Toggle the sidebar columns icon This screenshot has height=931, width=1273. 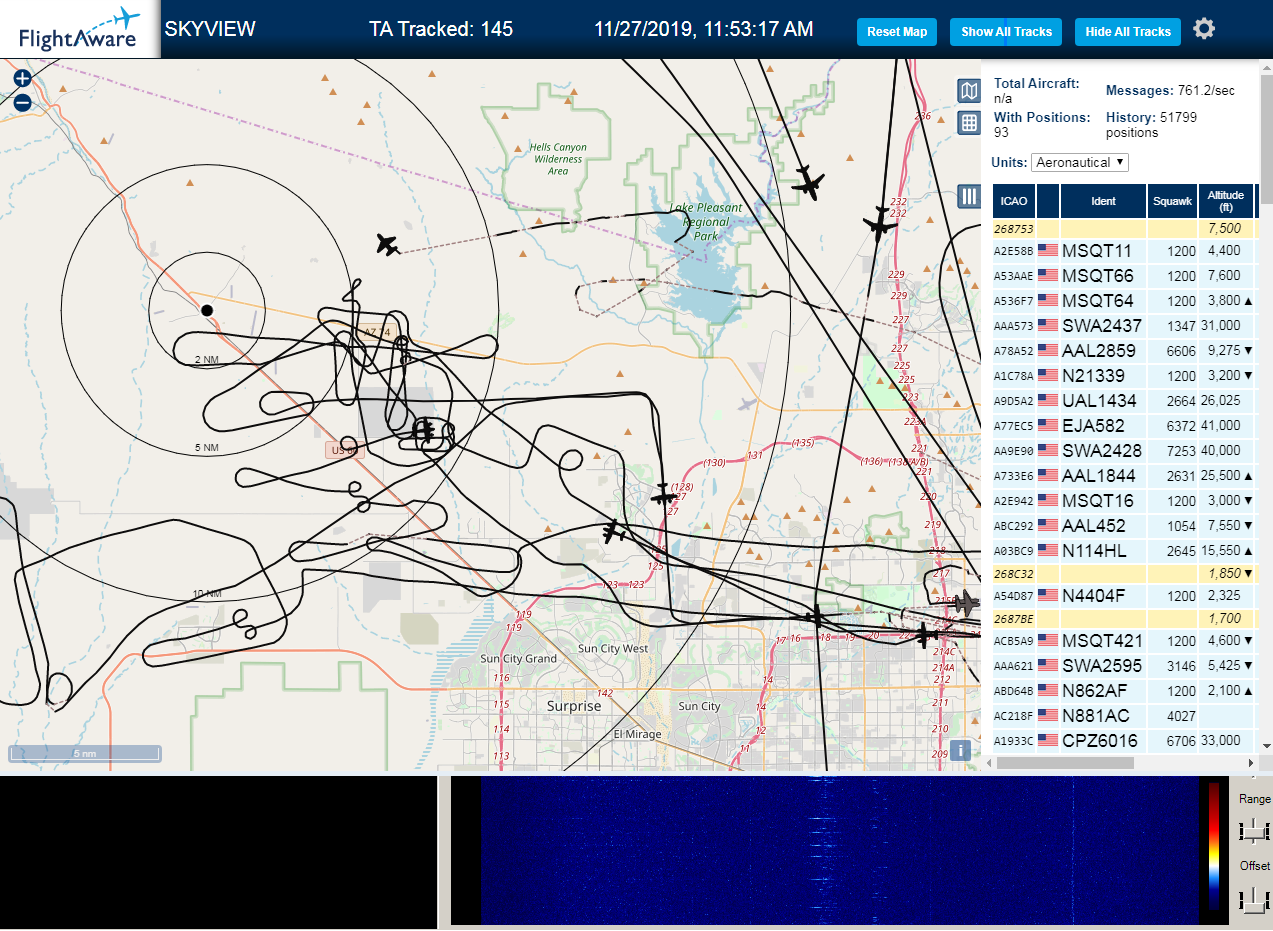968,196
